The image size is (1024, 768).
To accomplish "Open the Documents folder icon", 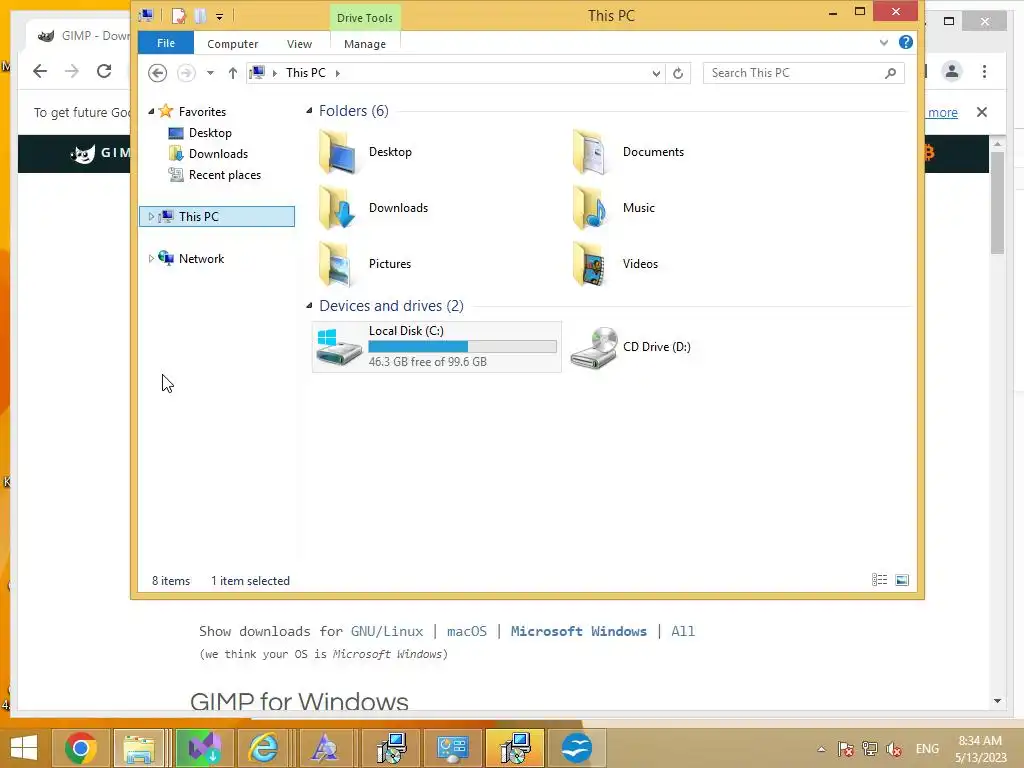I will pos(590,152).
